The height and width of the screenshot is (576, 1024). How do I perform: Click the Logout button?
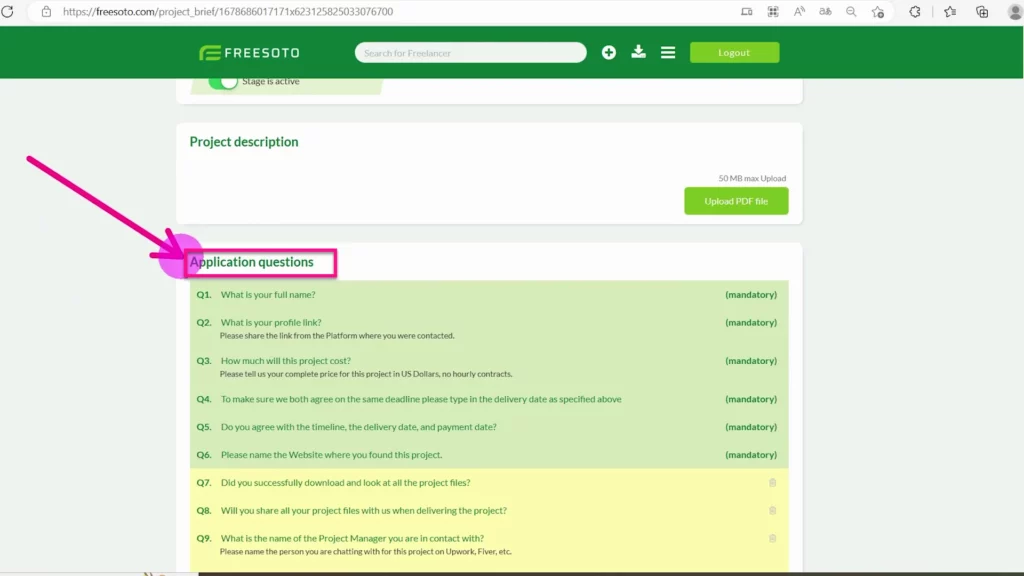pyautogui.click(x=734, y=52)
